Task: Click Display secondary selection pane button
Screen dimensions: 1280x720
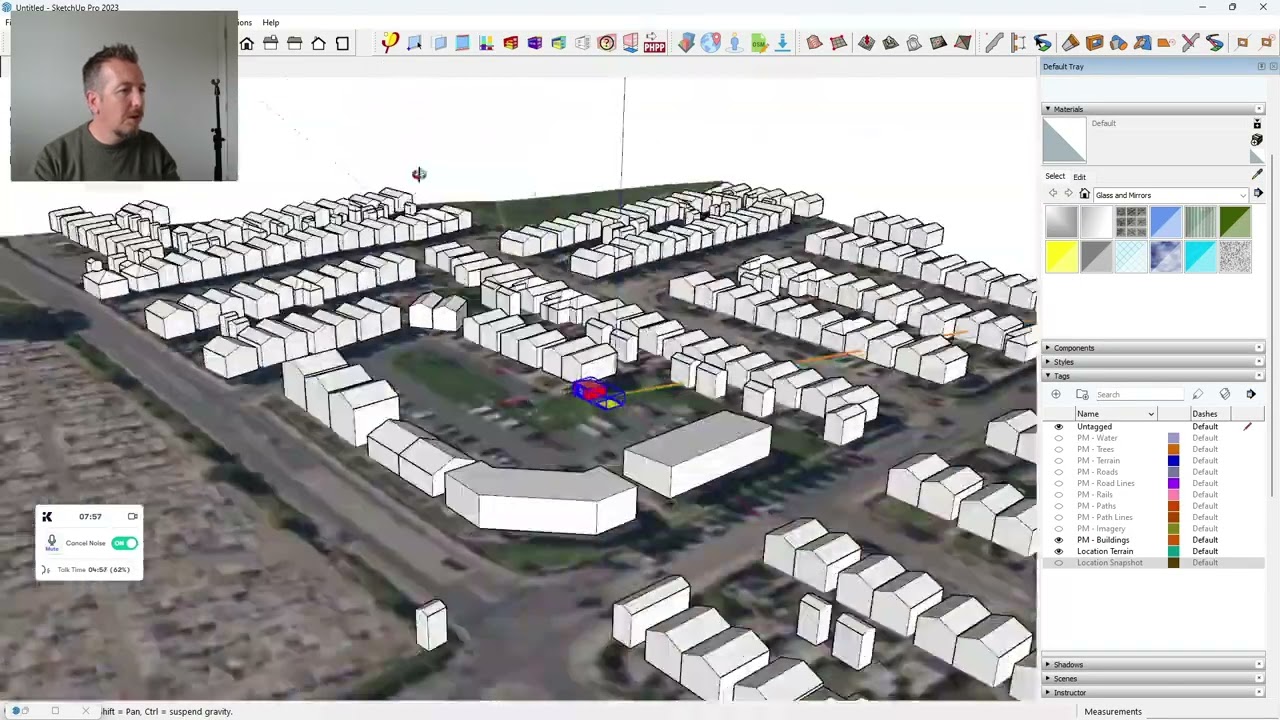Action: [x=1258, y=124]
